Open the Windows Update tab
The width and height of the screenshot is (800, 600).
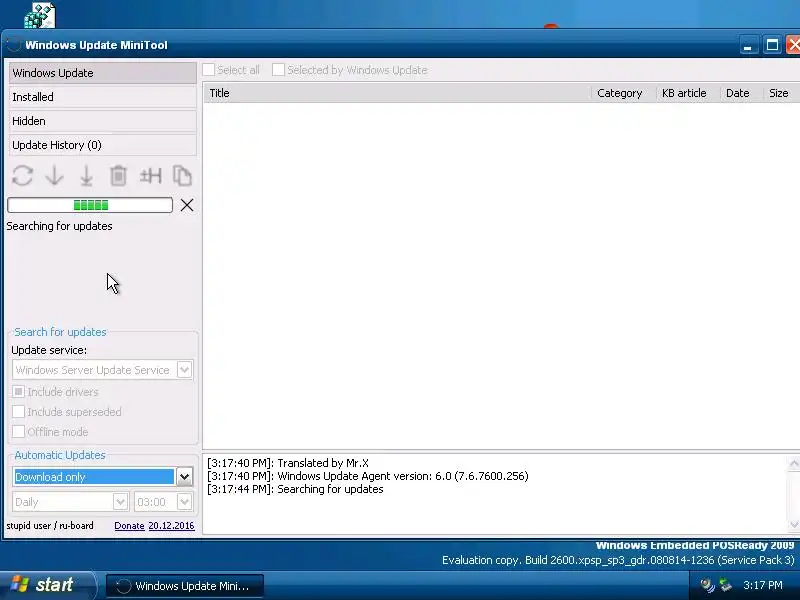103,73
